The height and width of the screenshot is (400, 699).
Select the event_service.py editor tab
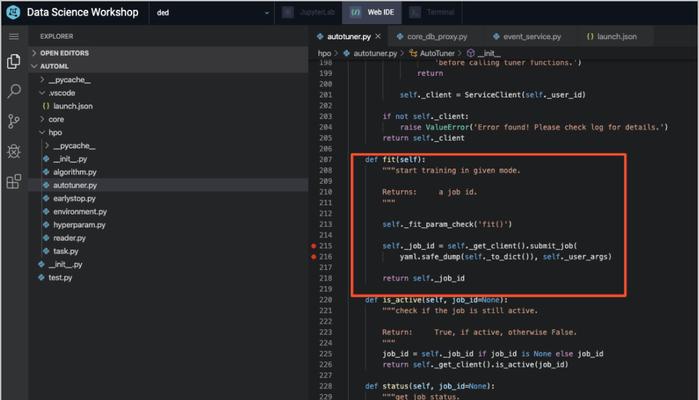tap(527, 37)
